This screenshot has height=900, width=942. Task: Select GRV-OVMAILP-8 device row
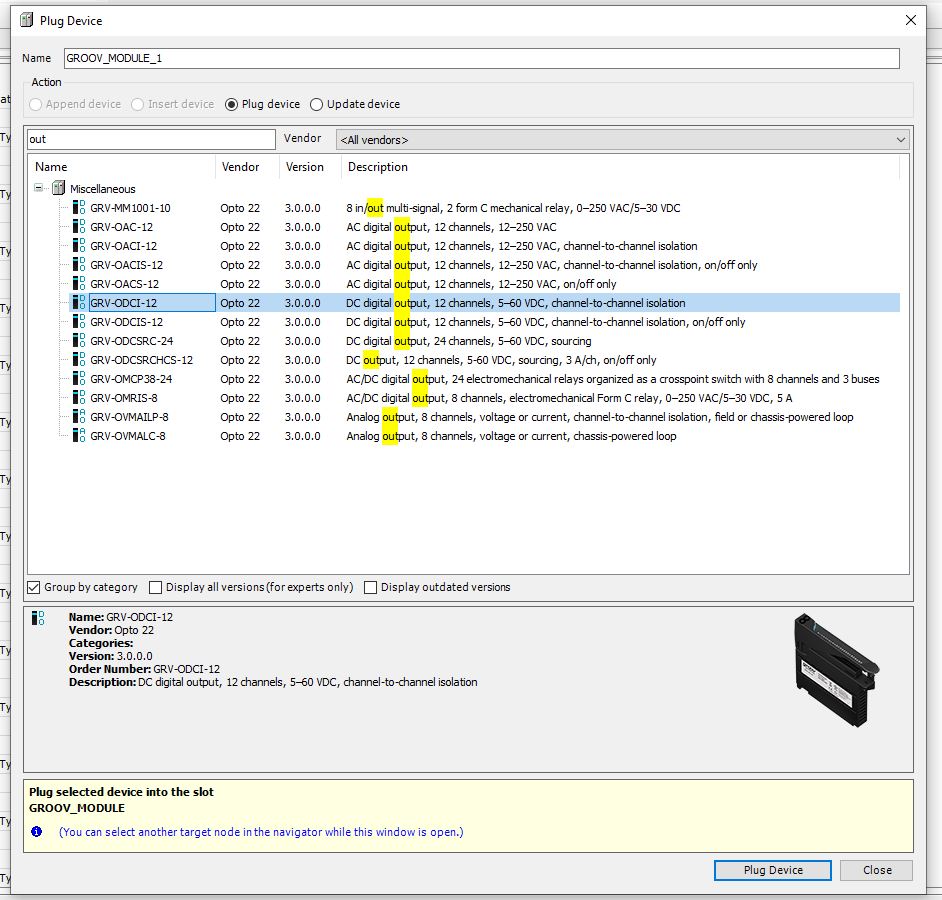(x=485, y=417)
